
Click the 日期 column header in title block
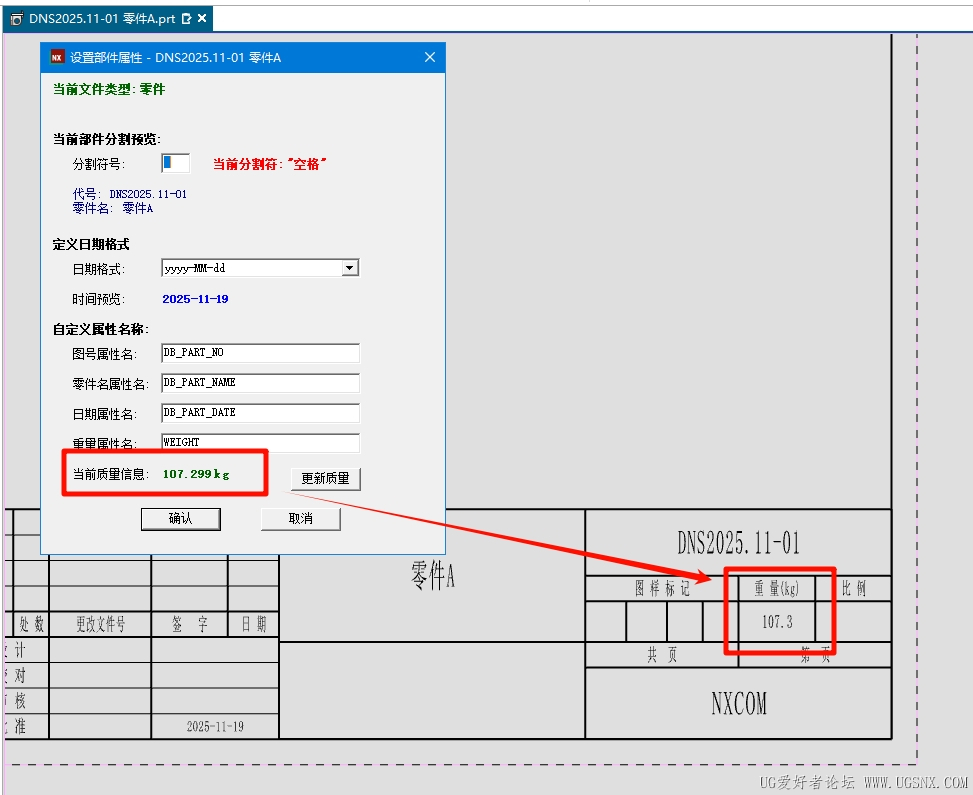tap(254, 624)
